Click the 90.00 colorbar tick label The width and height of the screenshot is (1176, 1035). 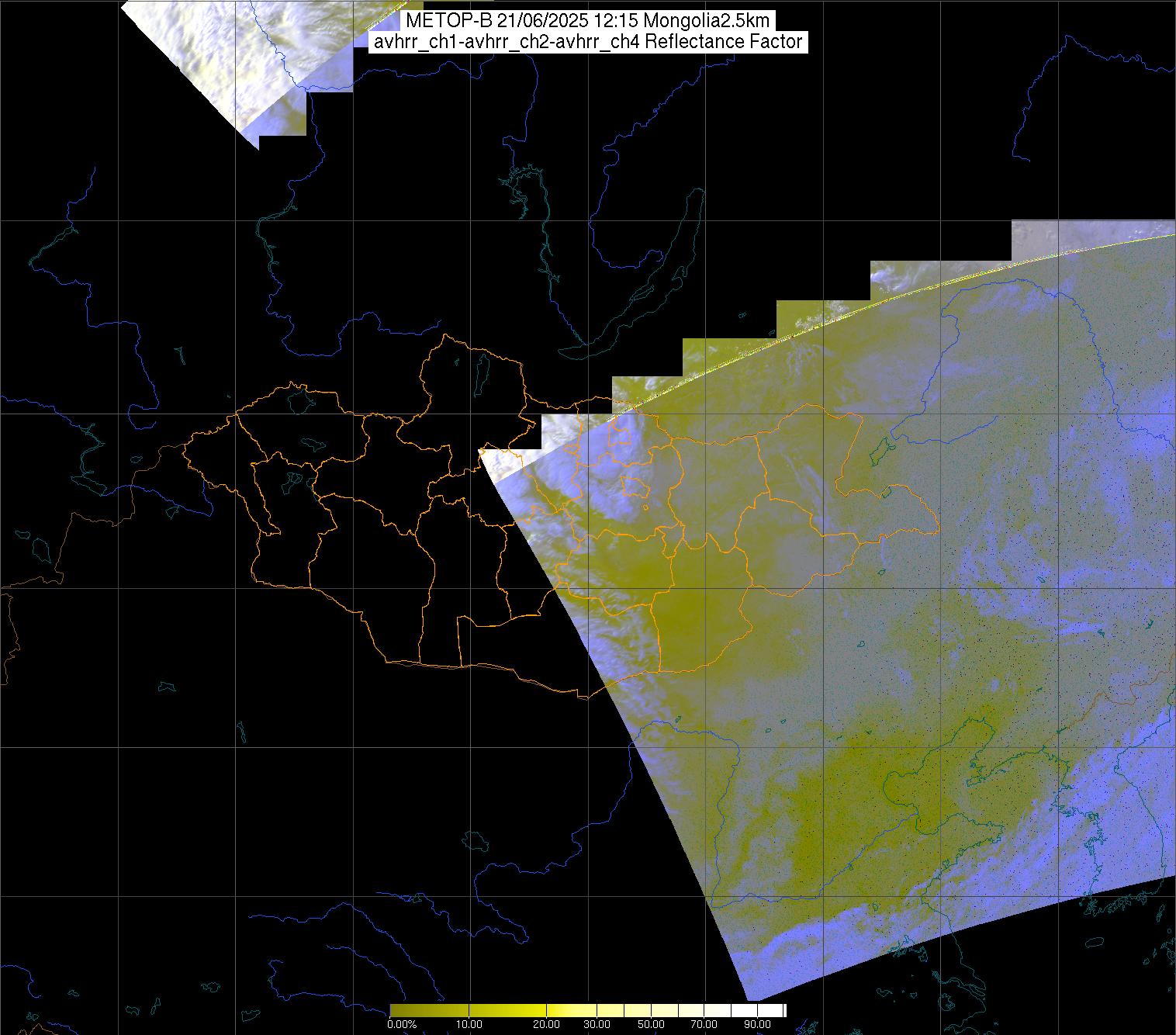click(x=757, y=1024)
